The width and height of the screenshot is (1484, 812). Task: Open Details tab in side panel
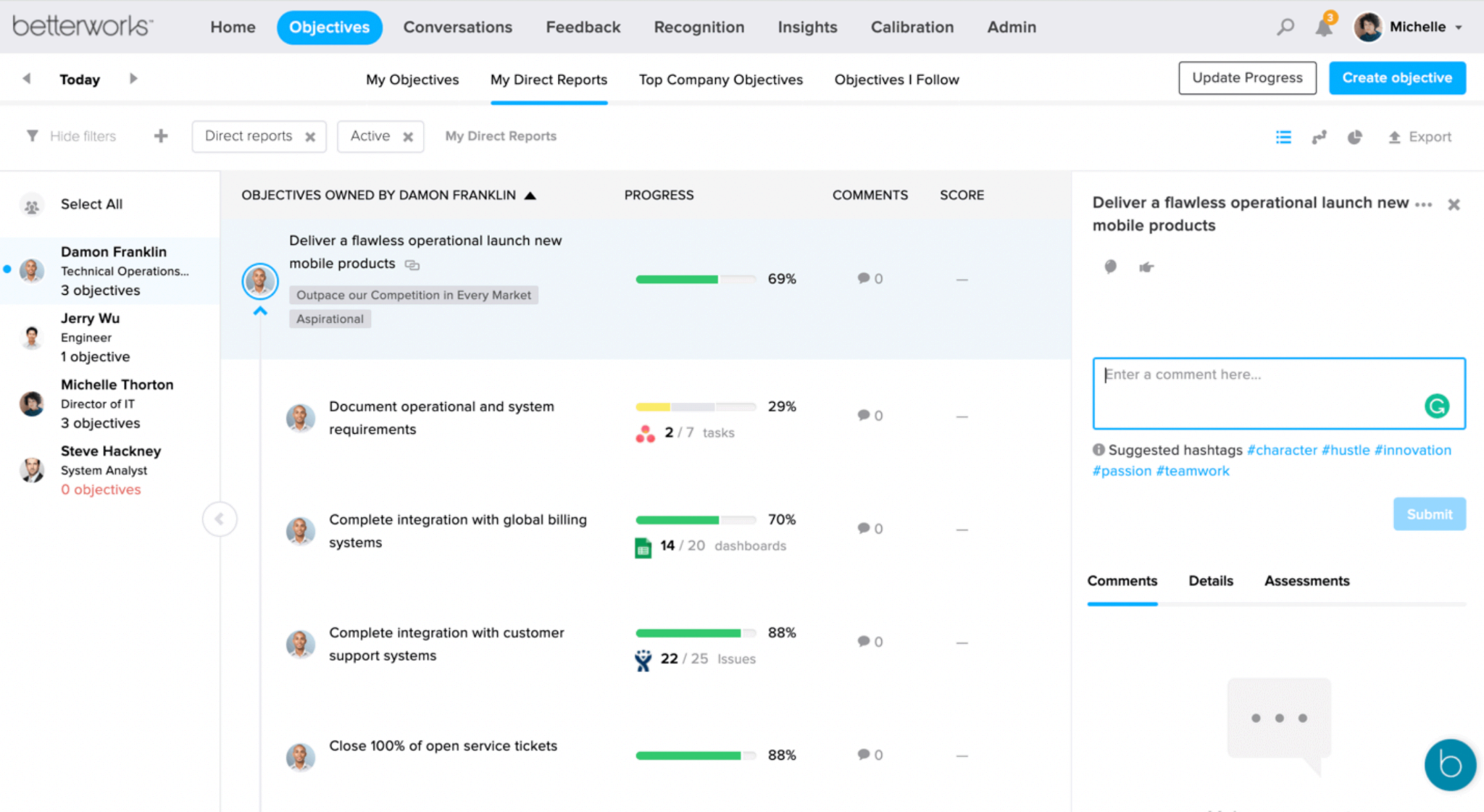pyautogui.click(x=1211, y=581)
